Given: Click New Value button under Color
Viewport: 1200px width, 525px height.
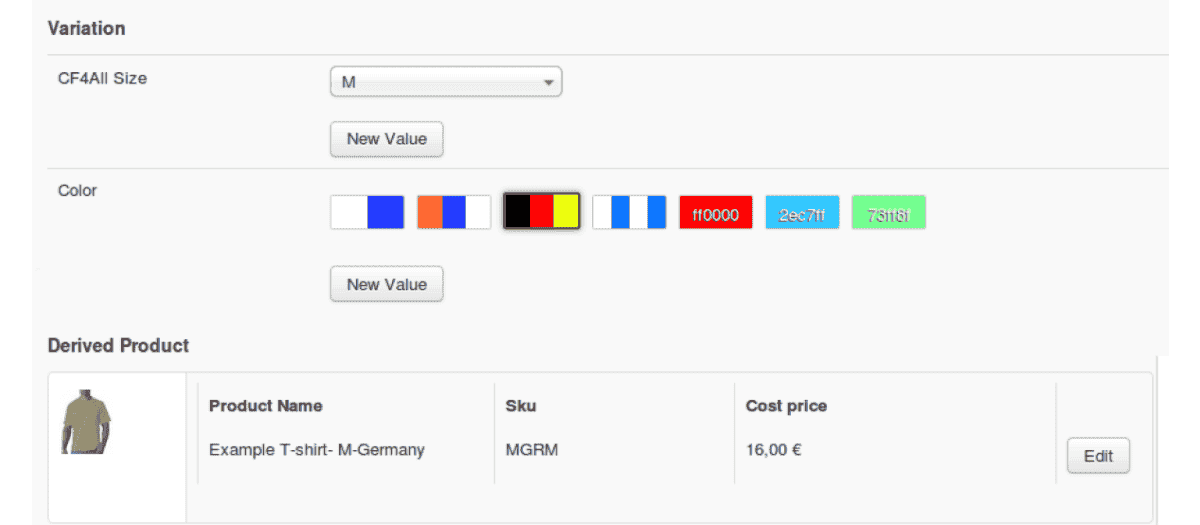Looking at the screenshot, I should click(386, 284).
